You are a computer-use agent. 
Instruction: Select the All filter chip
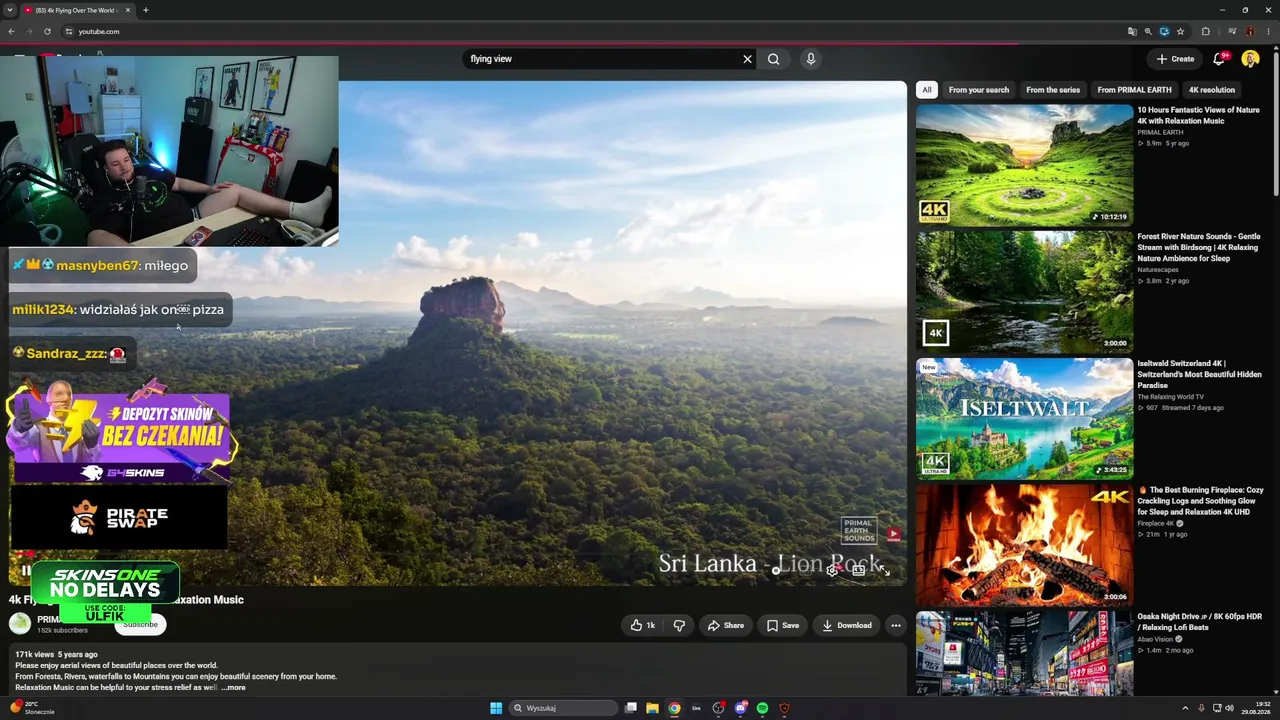tap(927, 90)
